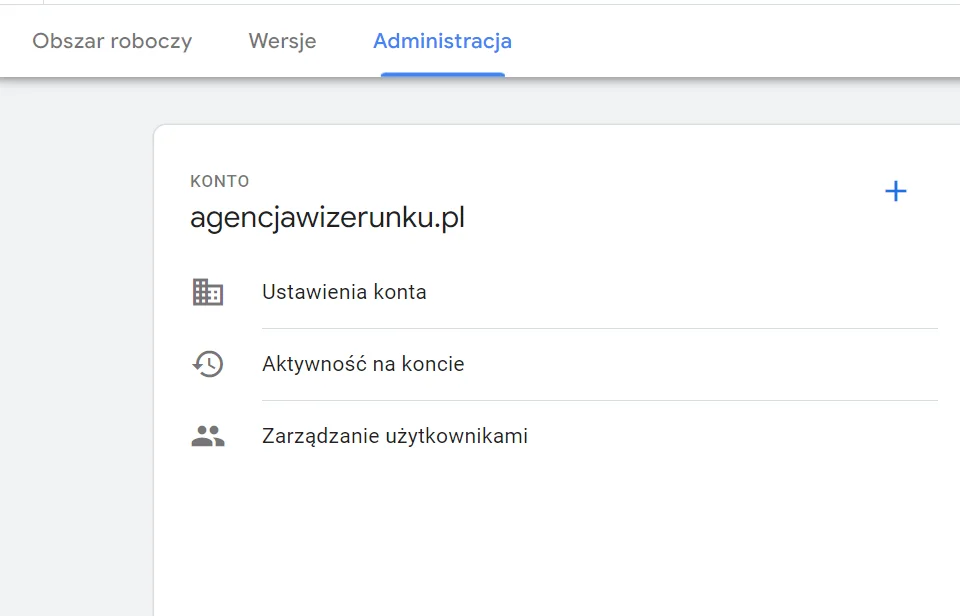Open Aktywność na koncie
Image resolution: width=960 pixels, height=616 pixels.
pyautogui.click(x=363, y=364)
